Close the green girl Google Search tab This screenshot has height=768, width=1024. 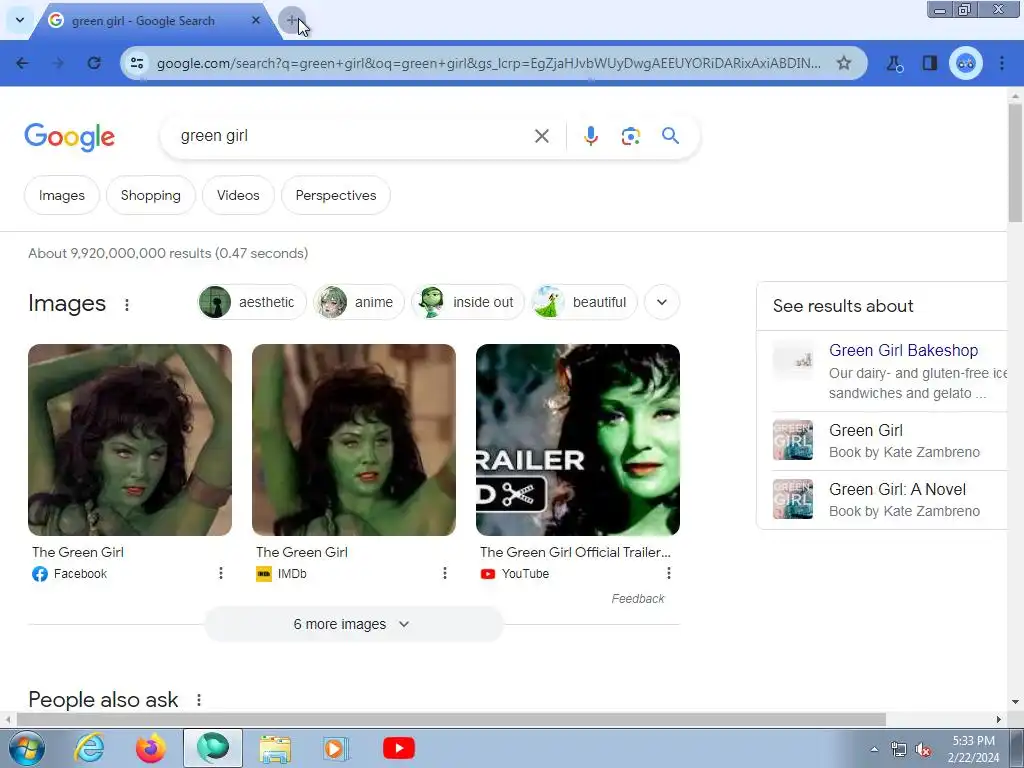pos(256,20)
